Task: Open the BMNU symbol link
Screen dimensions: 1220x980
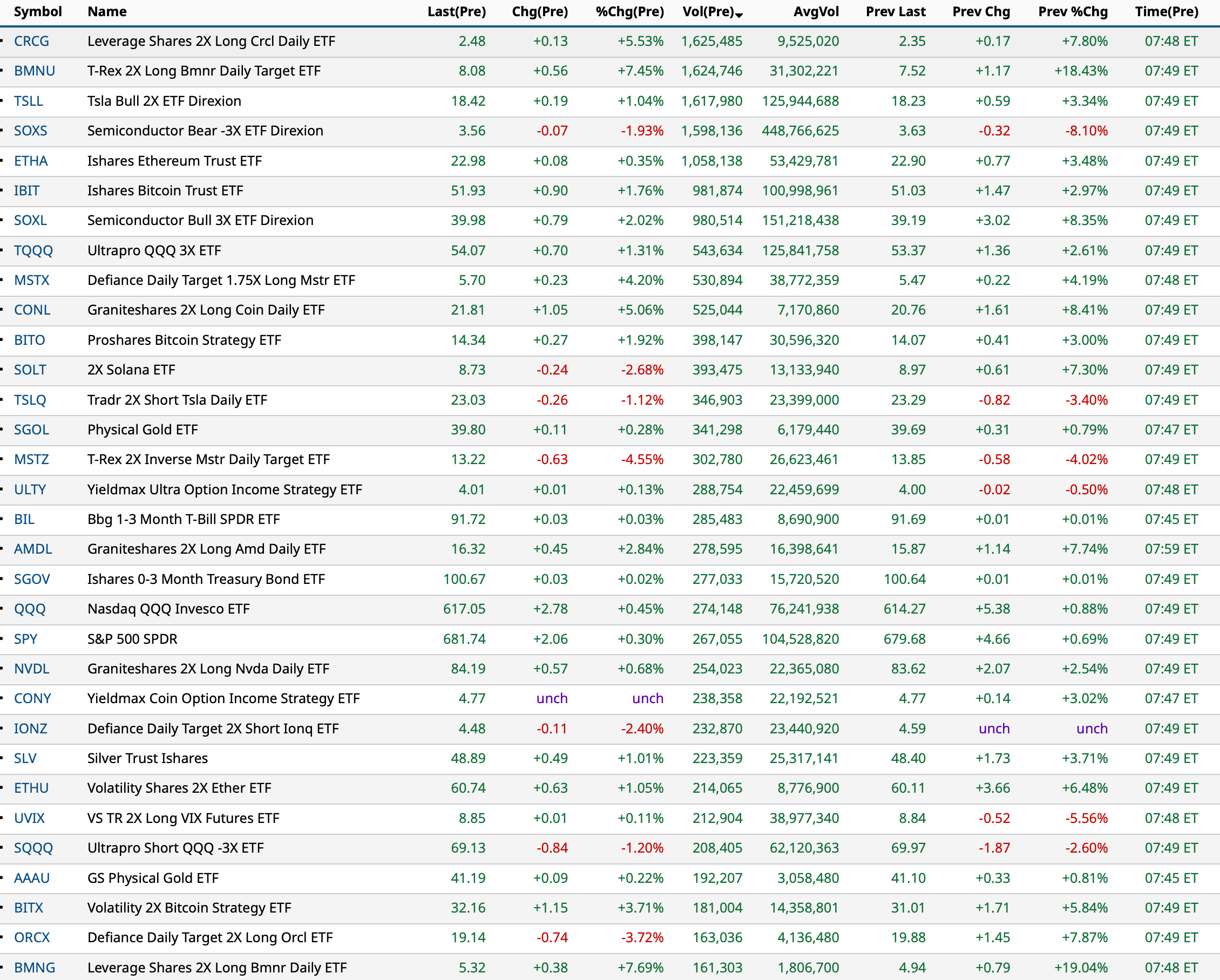Action: (35, 71)
